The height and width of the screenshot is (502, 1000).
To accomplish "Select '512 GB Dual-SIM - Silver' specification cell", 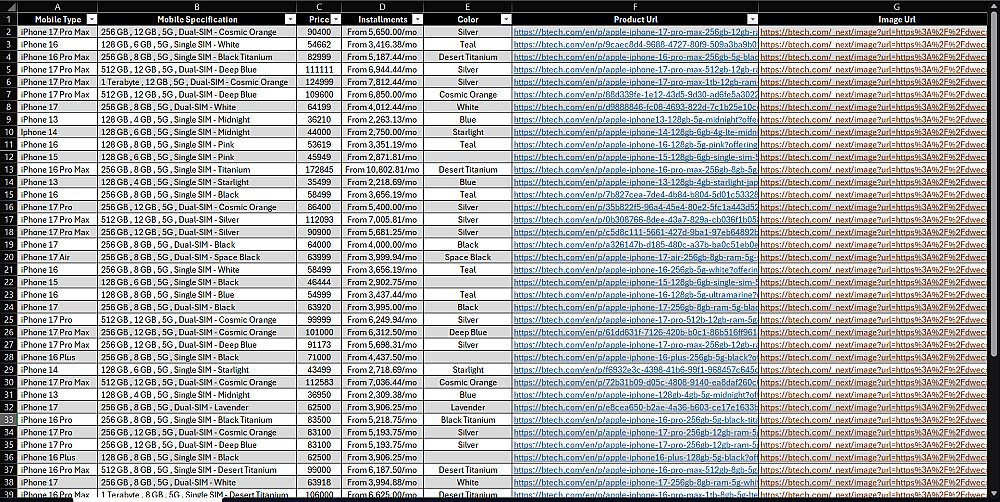I will coord(197,219).
